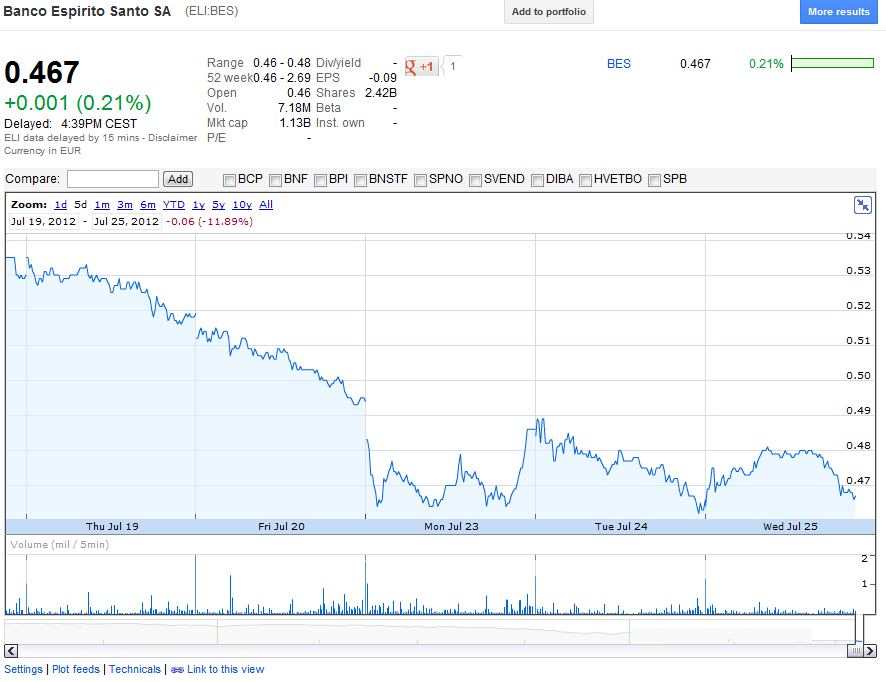Click the price change +0.001 (0.21%)

point(78,103)
